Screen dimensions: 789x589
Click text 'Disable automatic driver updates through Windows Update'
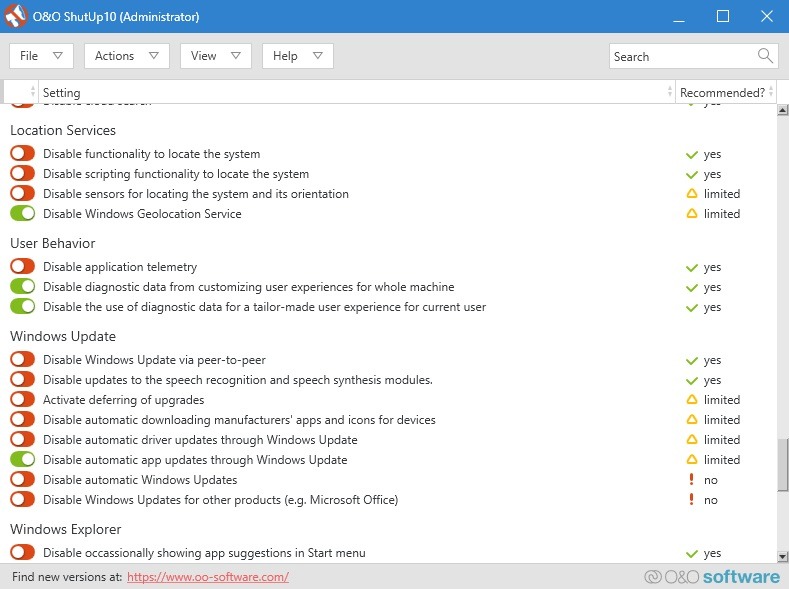pos(200,440)
